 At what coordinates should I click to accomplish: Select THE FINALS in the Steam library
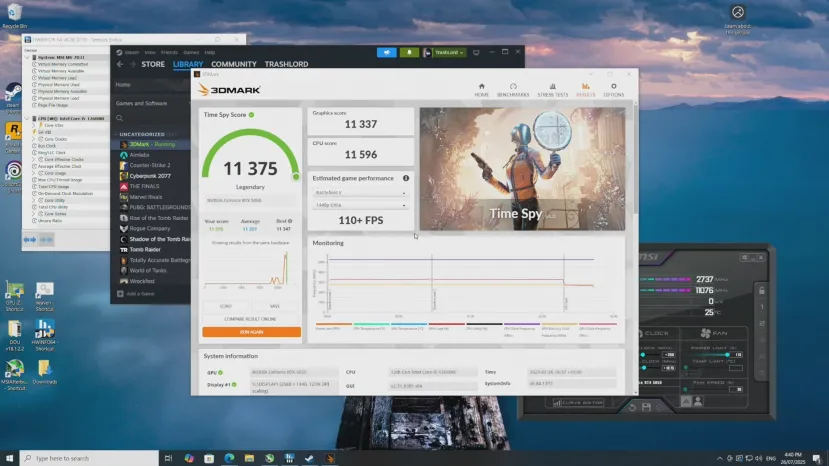coord(144,186)
